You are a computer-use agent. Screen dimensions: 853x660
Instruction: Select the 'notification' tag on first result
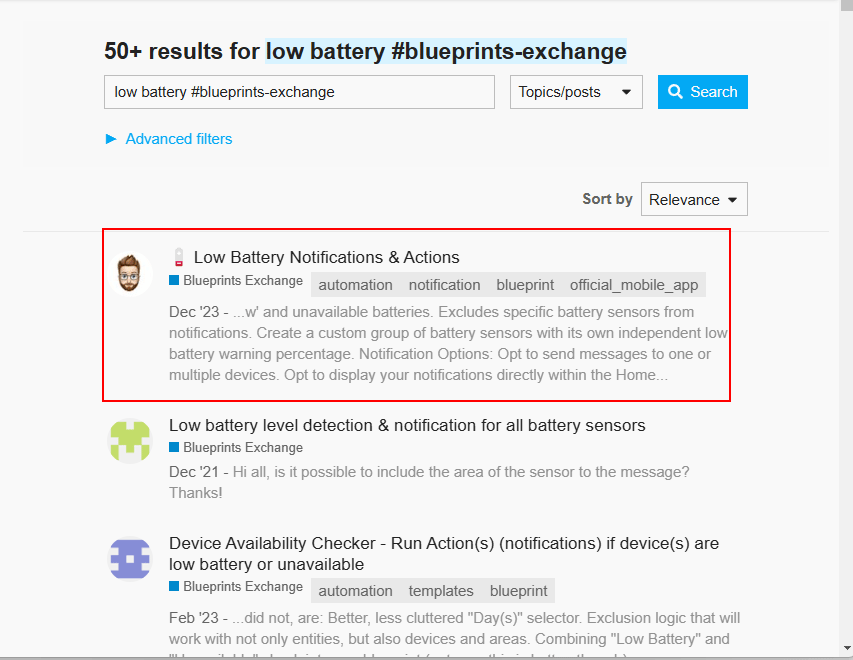[x=444, y=285]
